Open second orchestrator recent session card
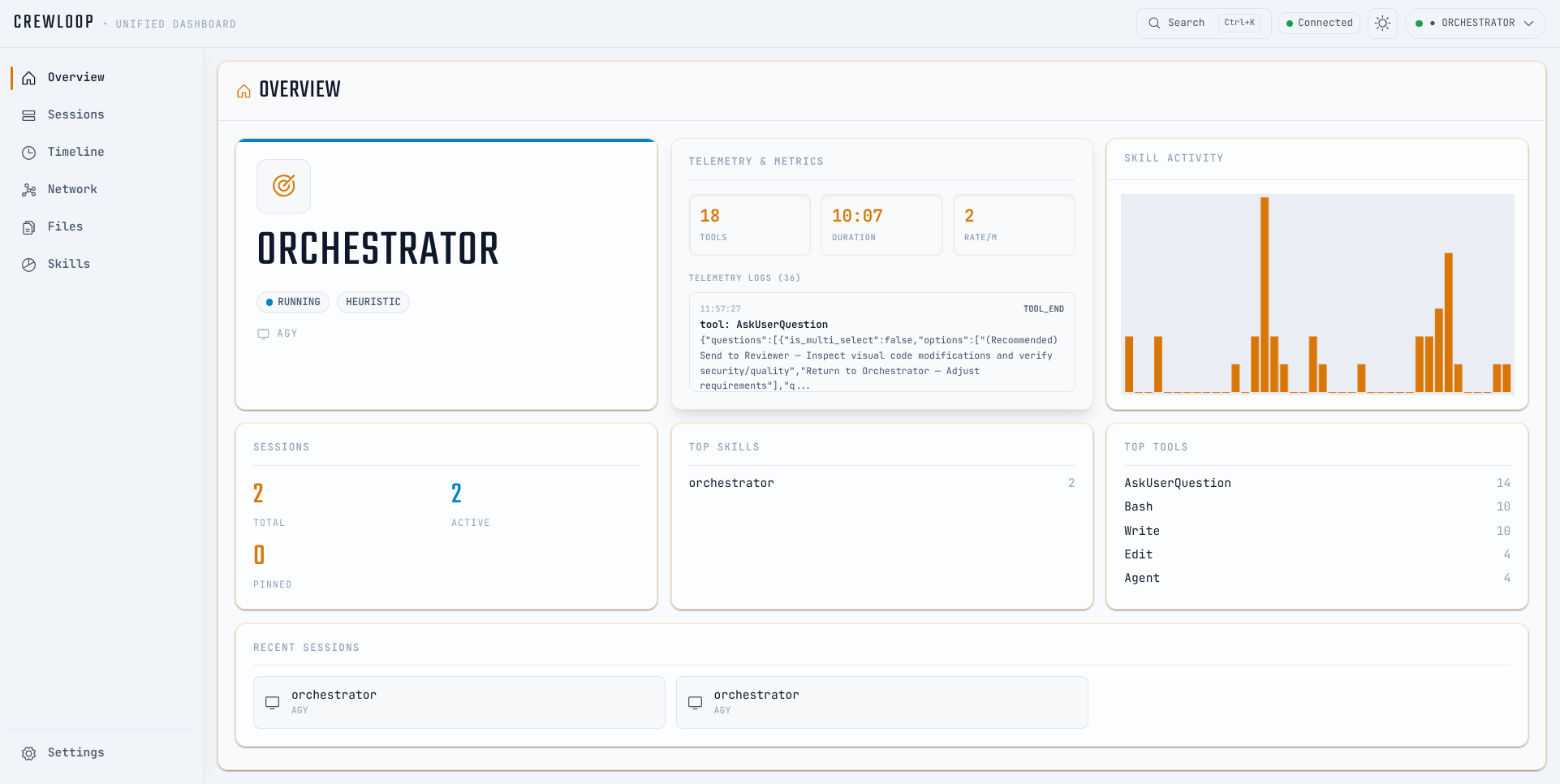1560x784 pixels. pyautogui.click(x=882, y=702)
